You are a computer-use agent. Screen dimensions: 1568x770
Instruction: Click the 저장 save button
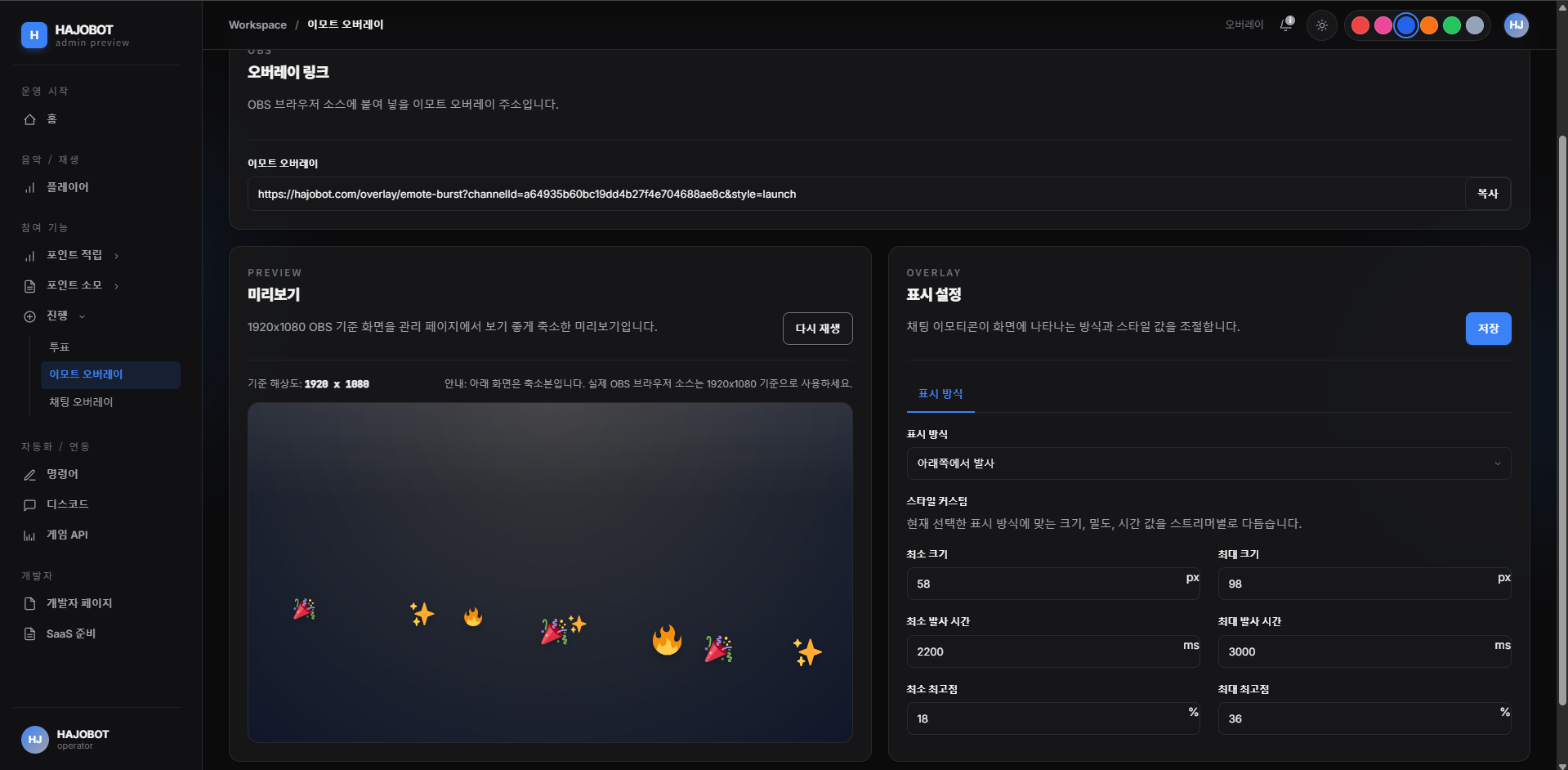pos(1488,329)
